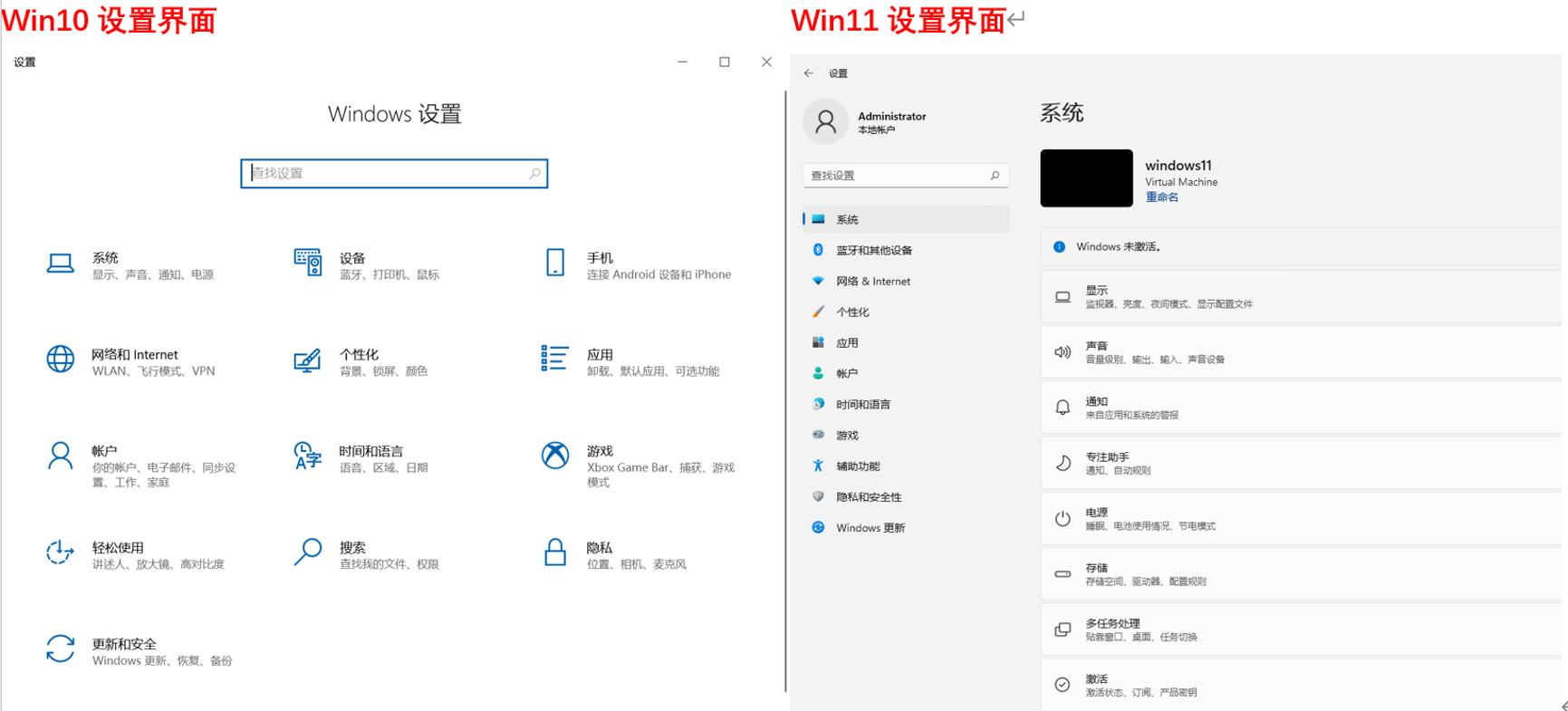Open the Gaming (游戏) Xbox icon in Win10 settings

coord(555,456)
